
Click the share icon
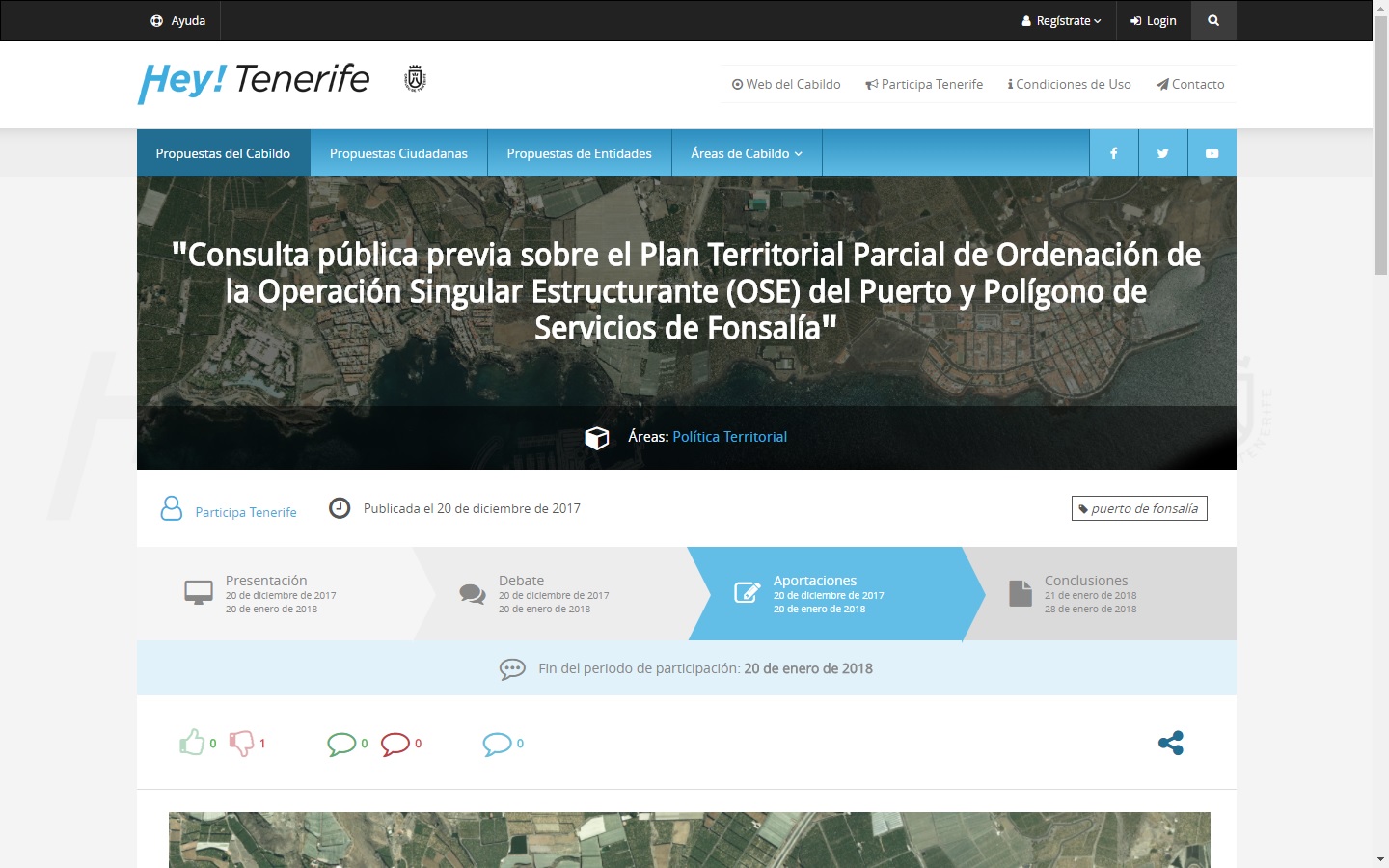tap(1170, 743)
